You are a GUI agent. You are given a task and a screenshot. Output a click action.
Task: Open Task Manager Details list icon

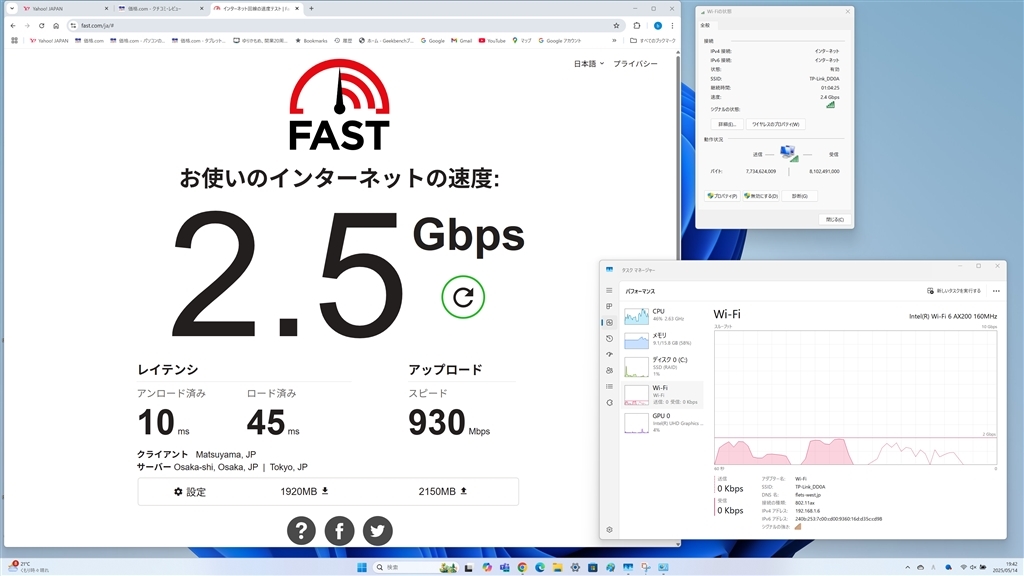click(609, 387)
